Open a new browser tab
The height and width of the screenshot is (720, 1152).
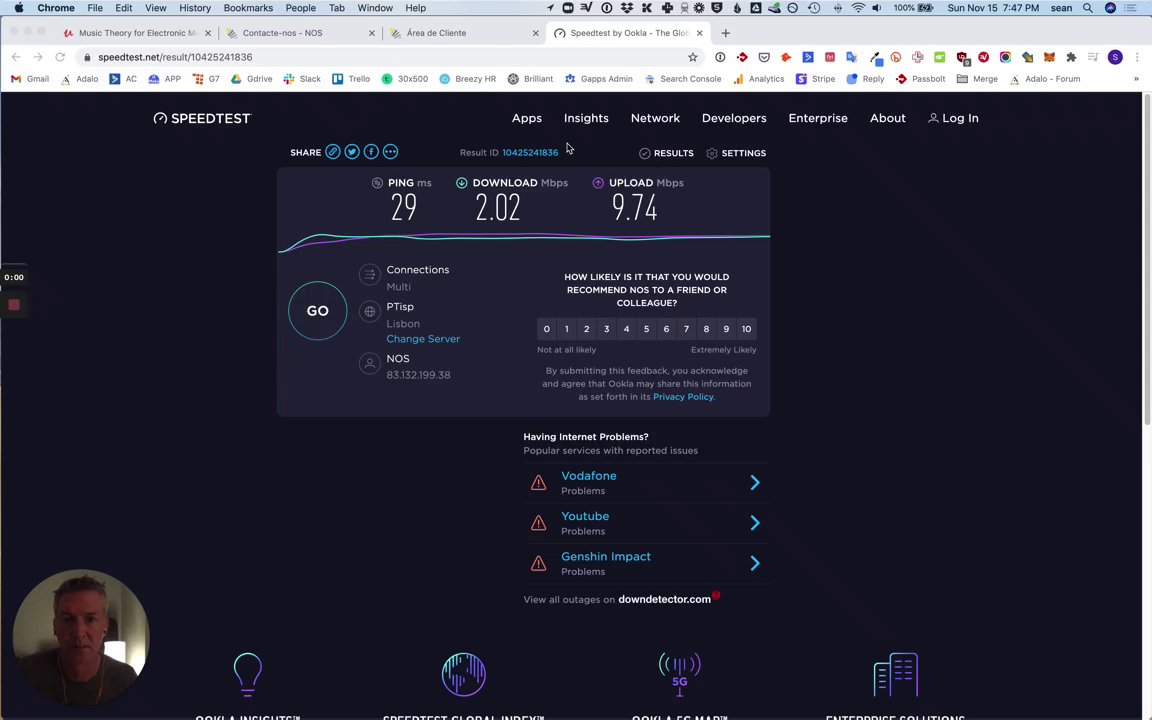click(x=726, y=33)
